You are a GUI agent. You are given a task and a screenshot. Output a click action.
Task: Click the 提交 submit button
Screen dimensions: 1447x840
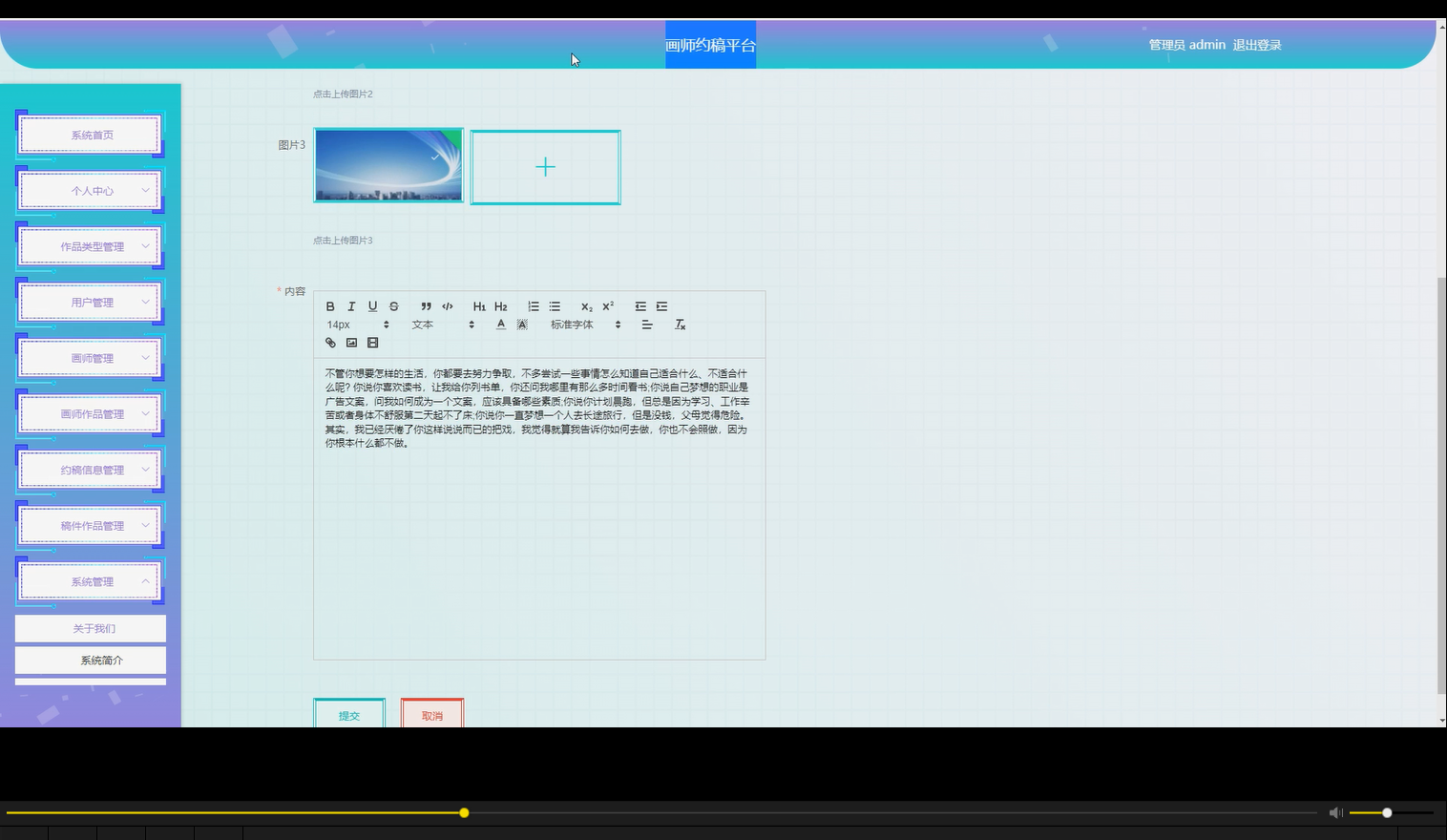[349, 715]
